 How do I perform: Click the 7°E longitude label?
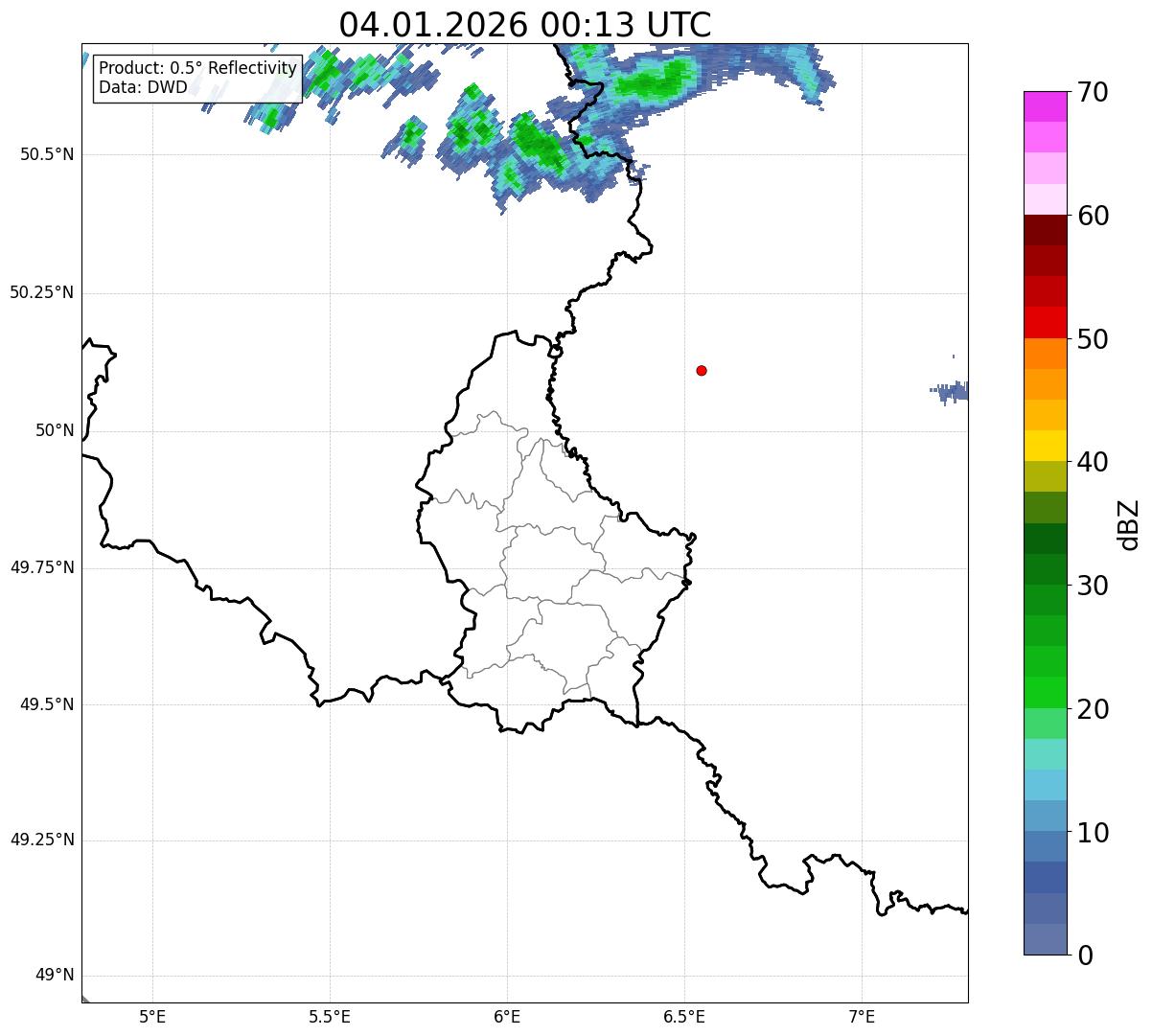(x=862, y=1016)
